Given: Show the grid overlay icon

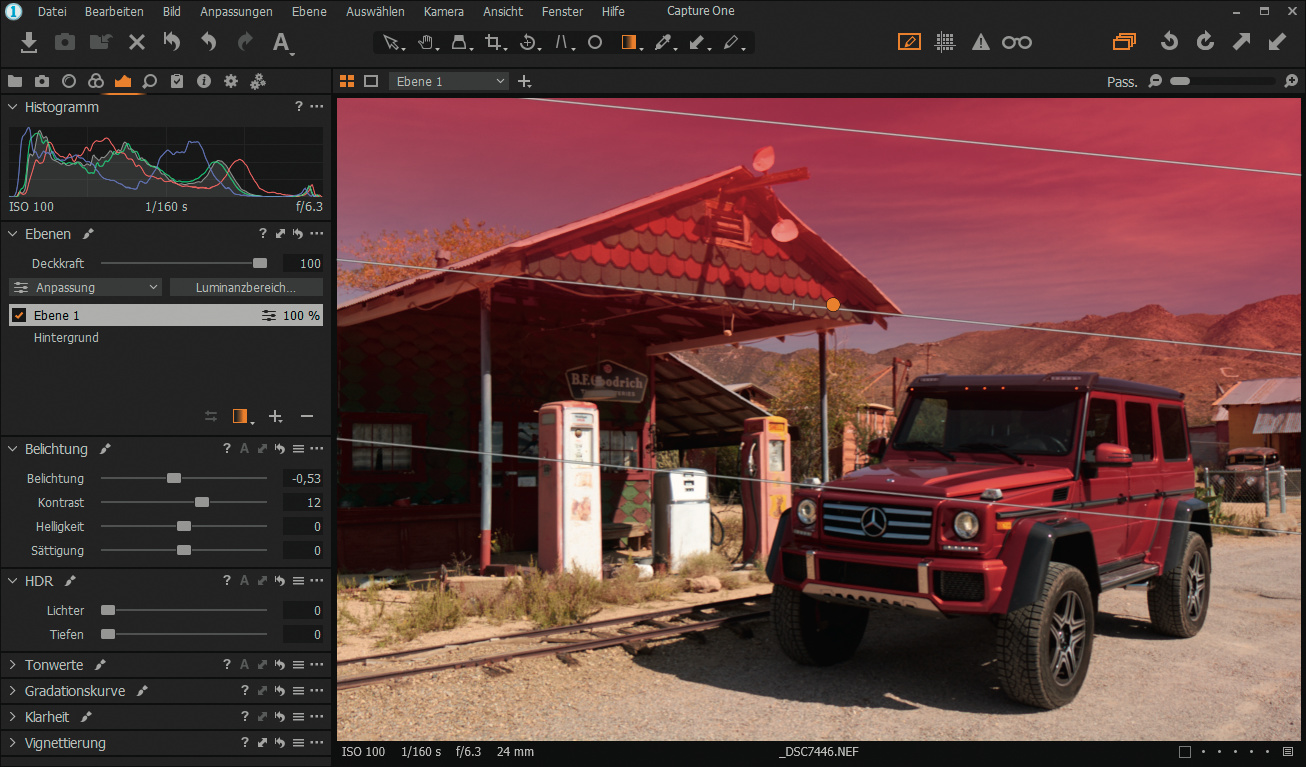Looking at the screenshot, I should (x=944, y=42).
